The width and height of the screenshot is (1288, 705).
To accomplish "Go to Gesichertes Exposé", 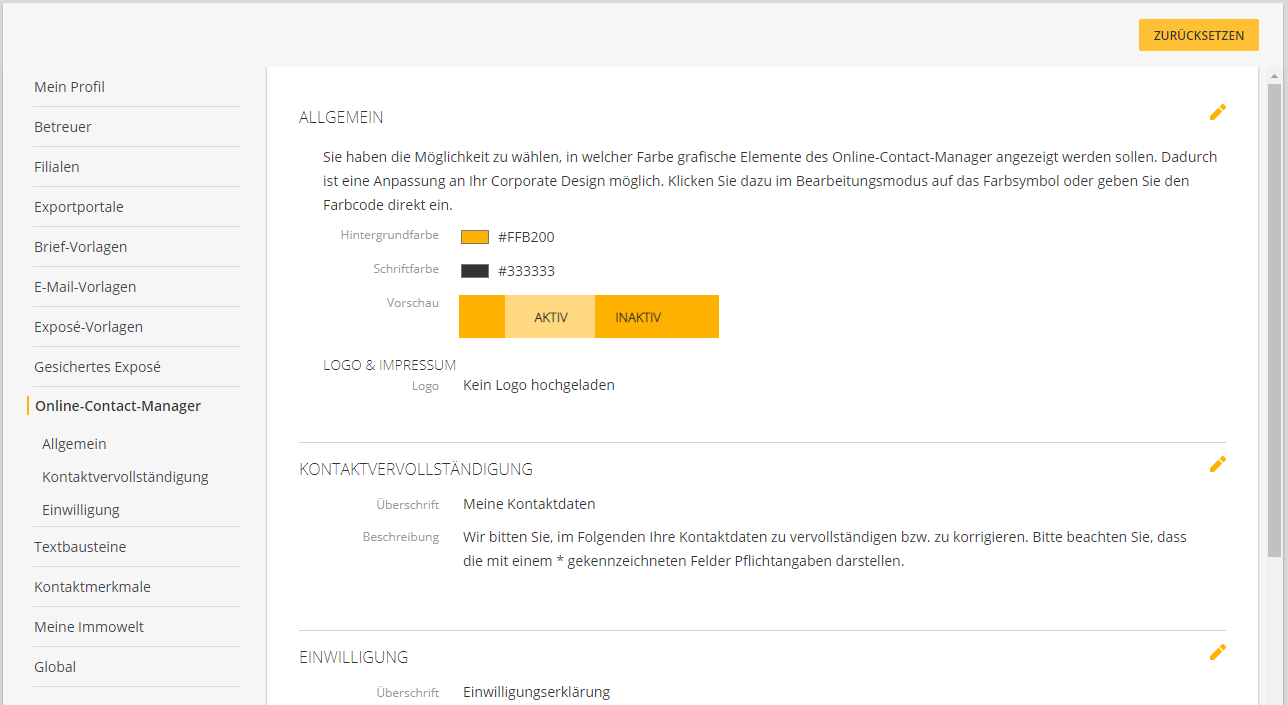I will 97,367.
